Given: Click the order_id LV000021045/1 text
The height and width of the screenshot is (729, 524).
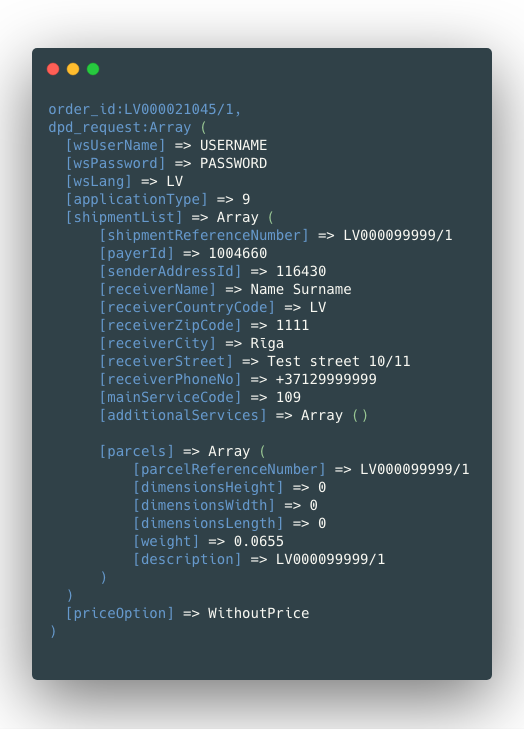Looking at the screenshot, I should (x=145, y=109).
